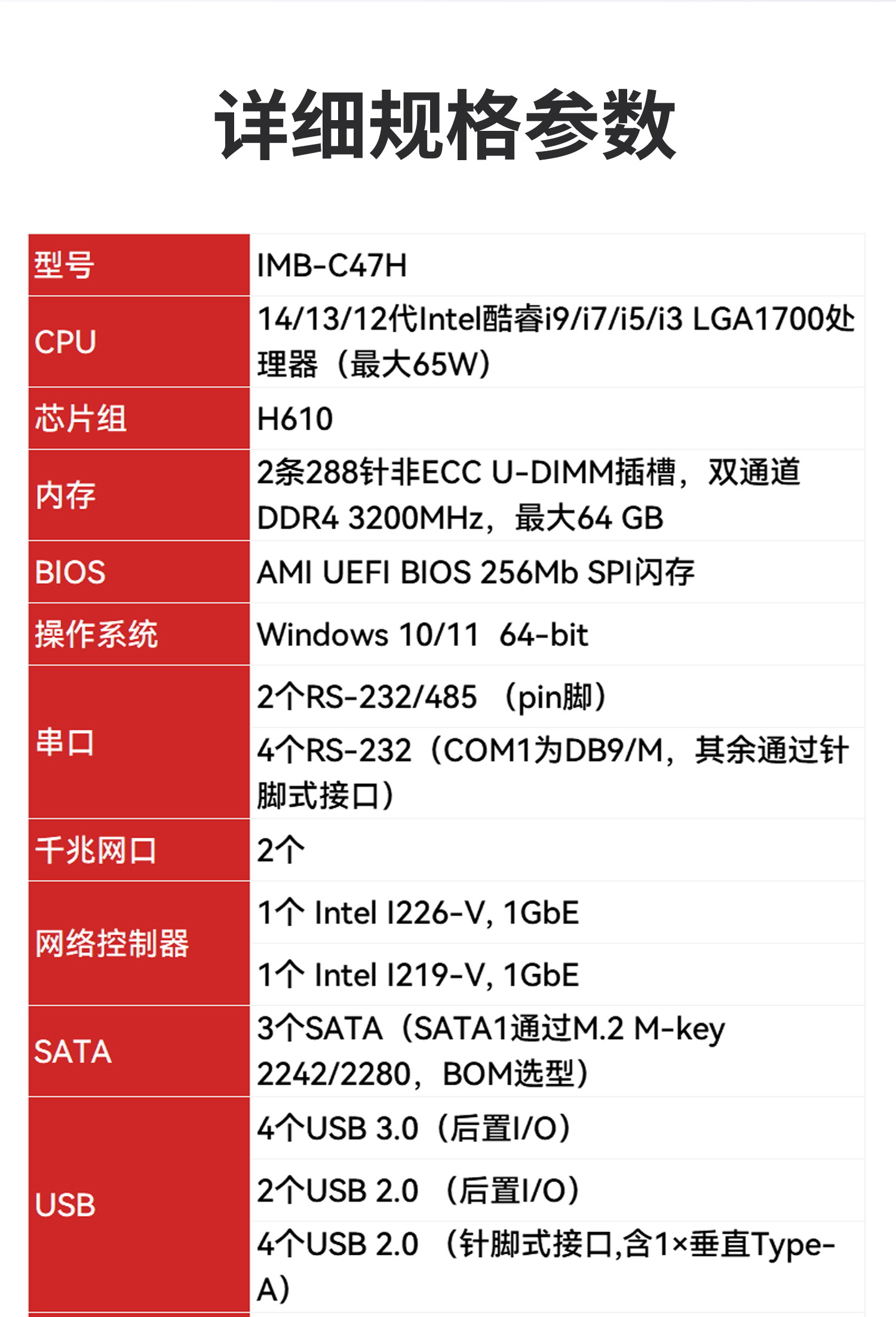Click the CPU label cell
This screenshot has height=1317, width=896.
pos(65,342)
